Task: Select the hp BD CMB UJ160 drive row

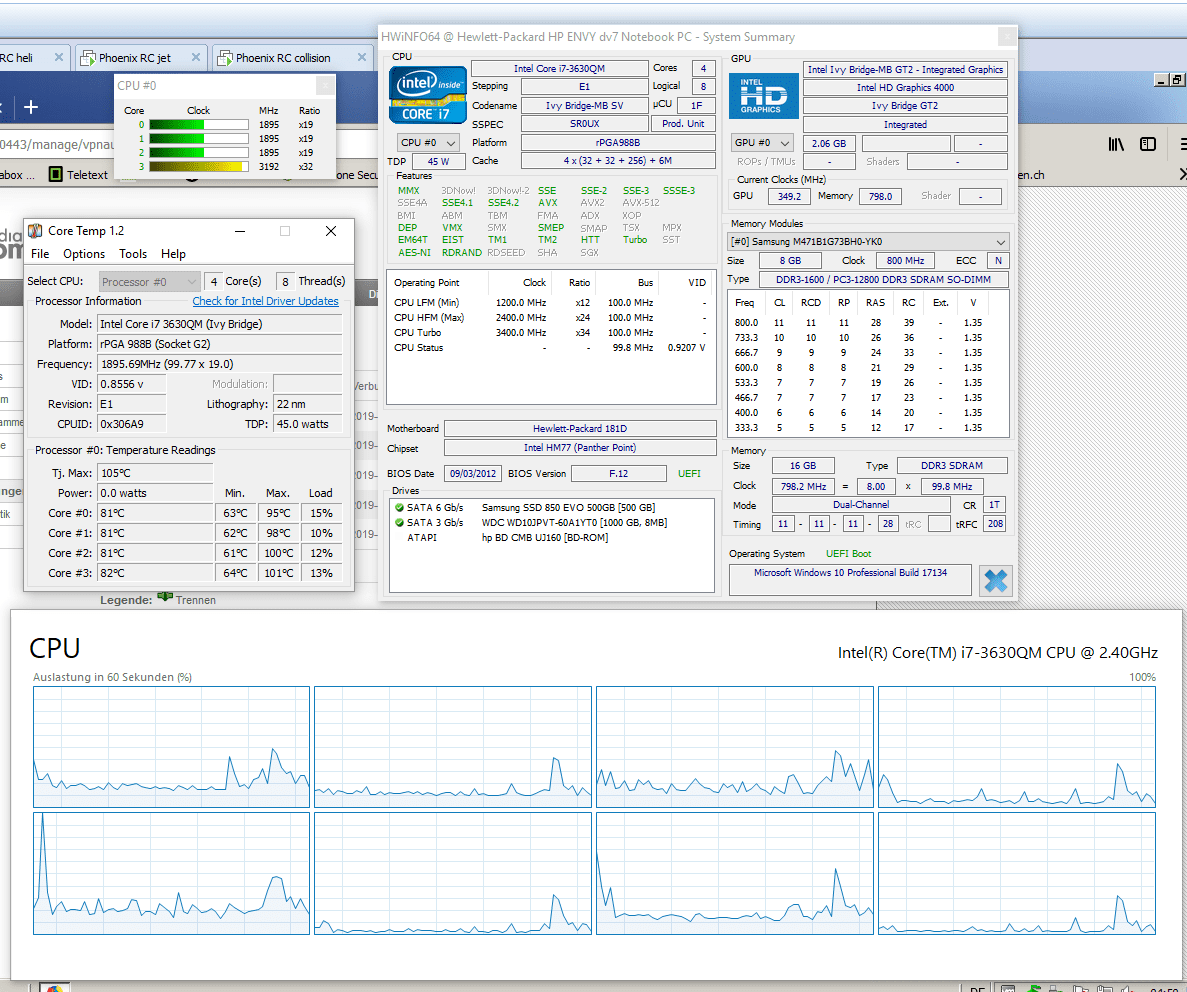Action: tap(551, 538)
